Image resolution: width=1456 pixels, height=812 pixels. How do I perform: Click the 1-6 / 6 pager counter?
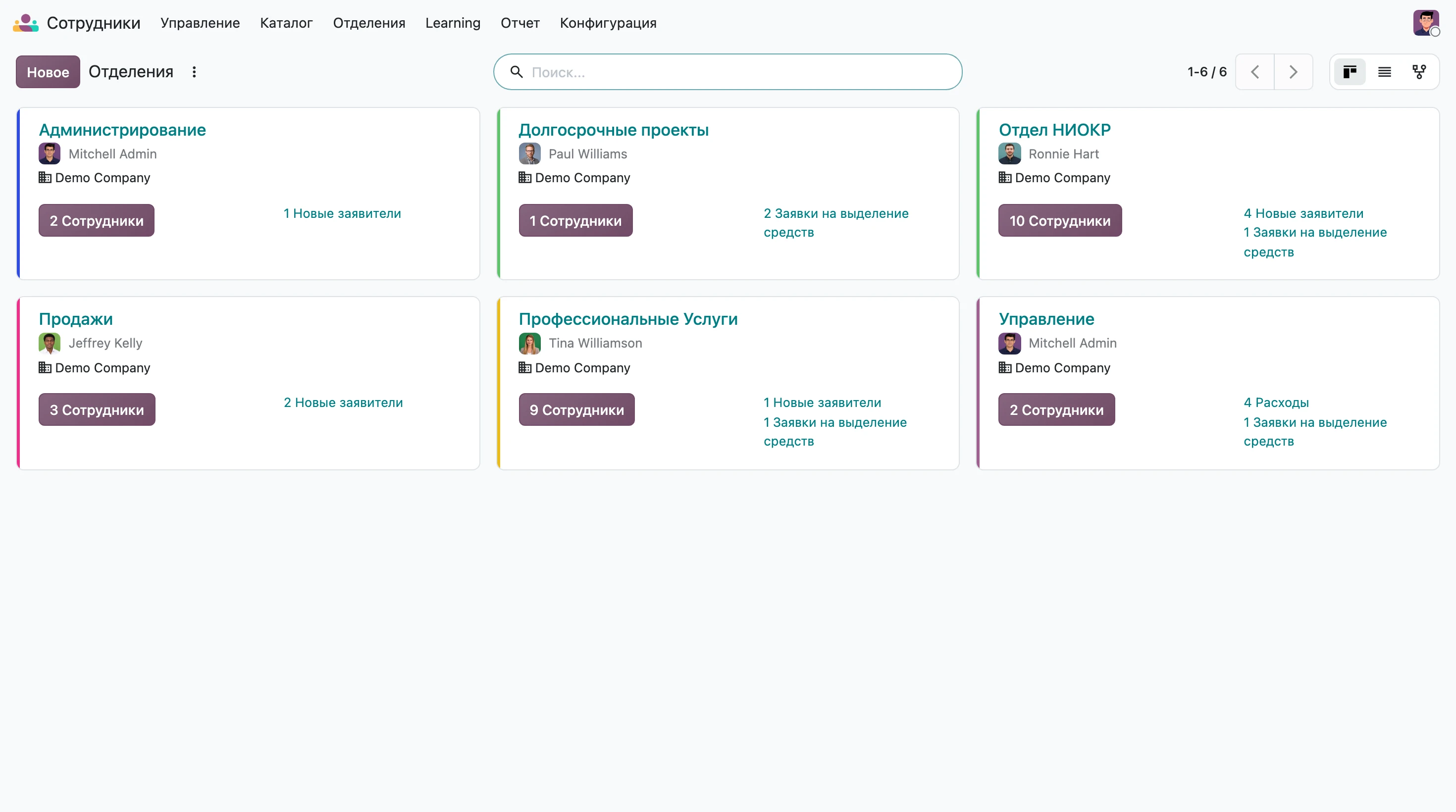pos(1207,72)
